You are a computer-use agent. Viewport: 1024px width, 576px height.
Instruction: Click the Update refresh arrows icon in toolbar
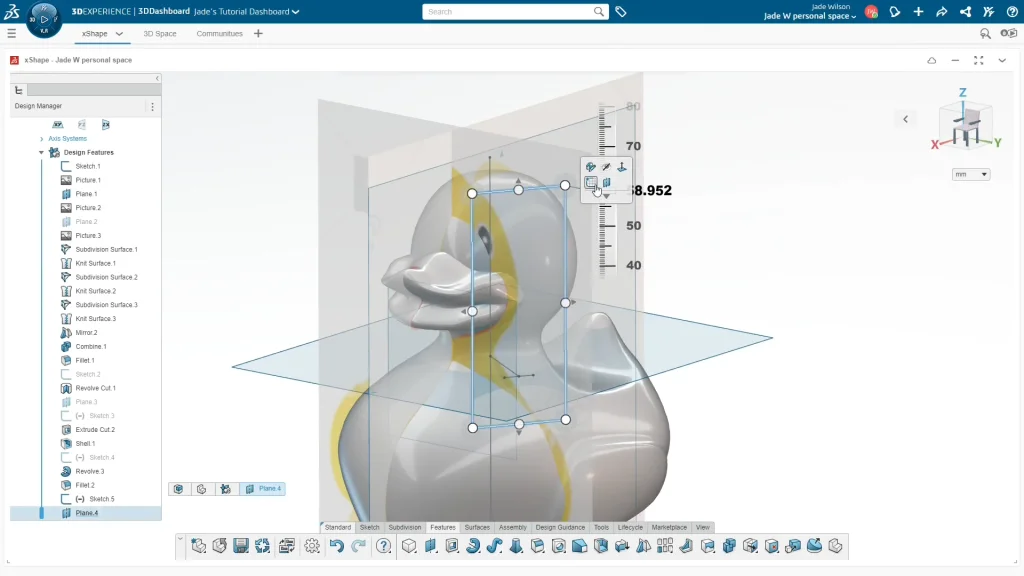[263, 546]
